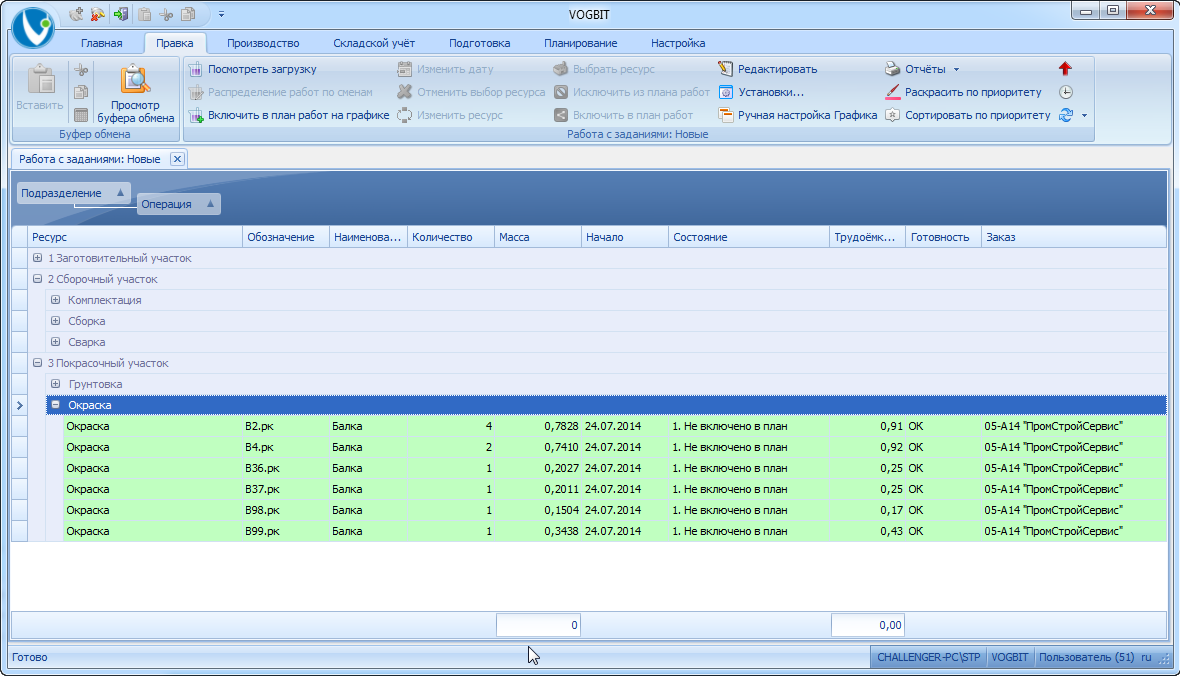Click the plug with plus icon in quick access toolbar
1180x676 pixels.
pyautogui.click(x=76, y=14)
